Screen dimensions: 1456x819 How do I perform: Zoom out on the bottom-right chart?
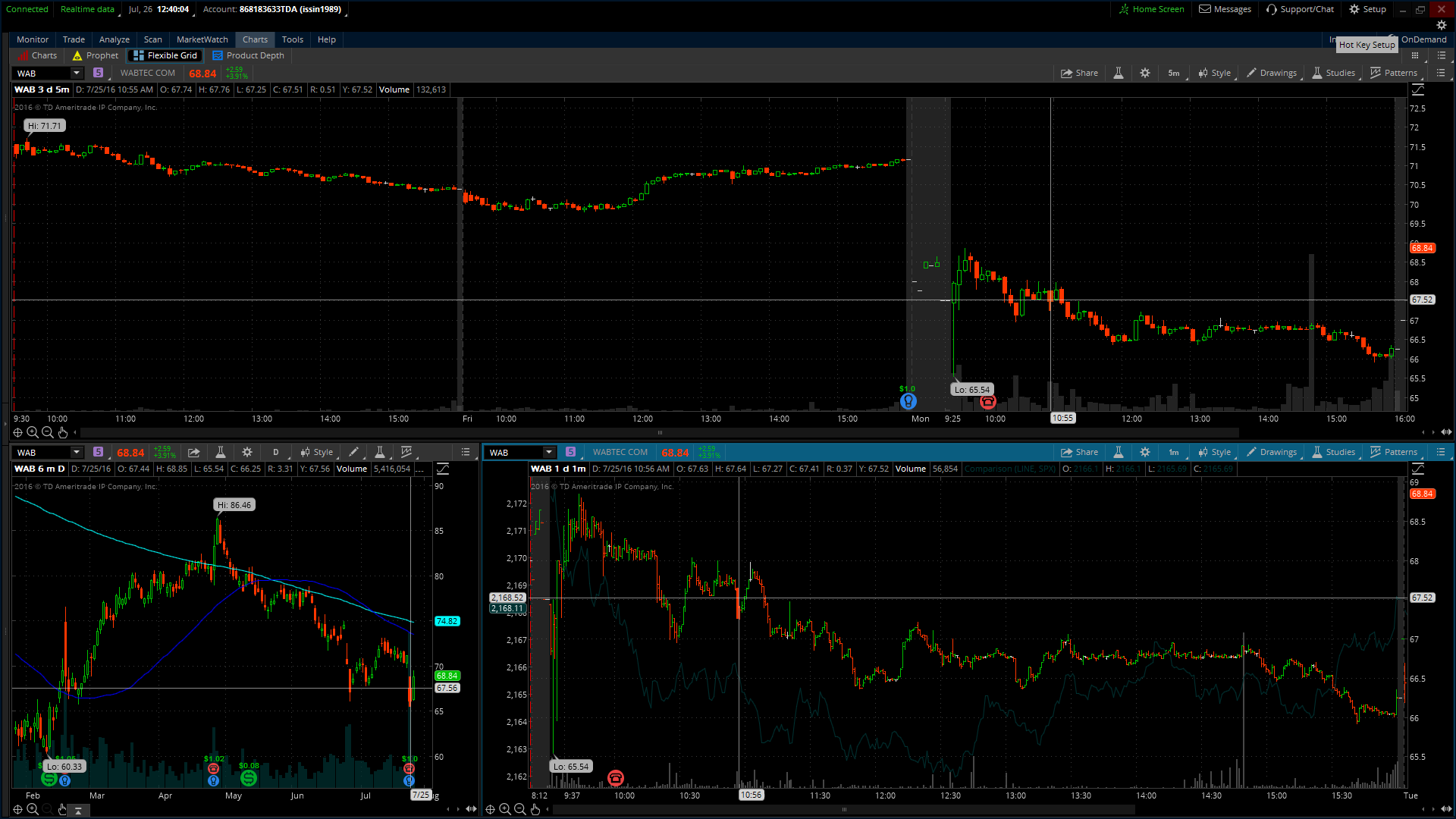[x=520, y=809]
